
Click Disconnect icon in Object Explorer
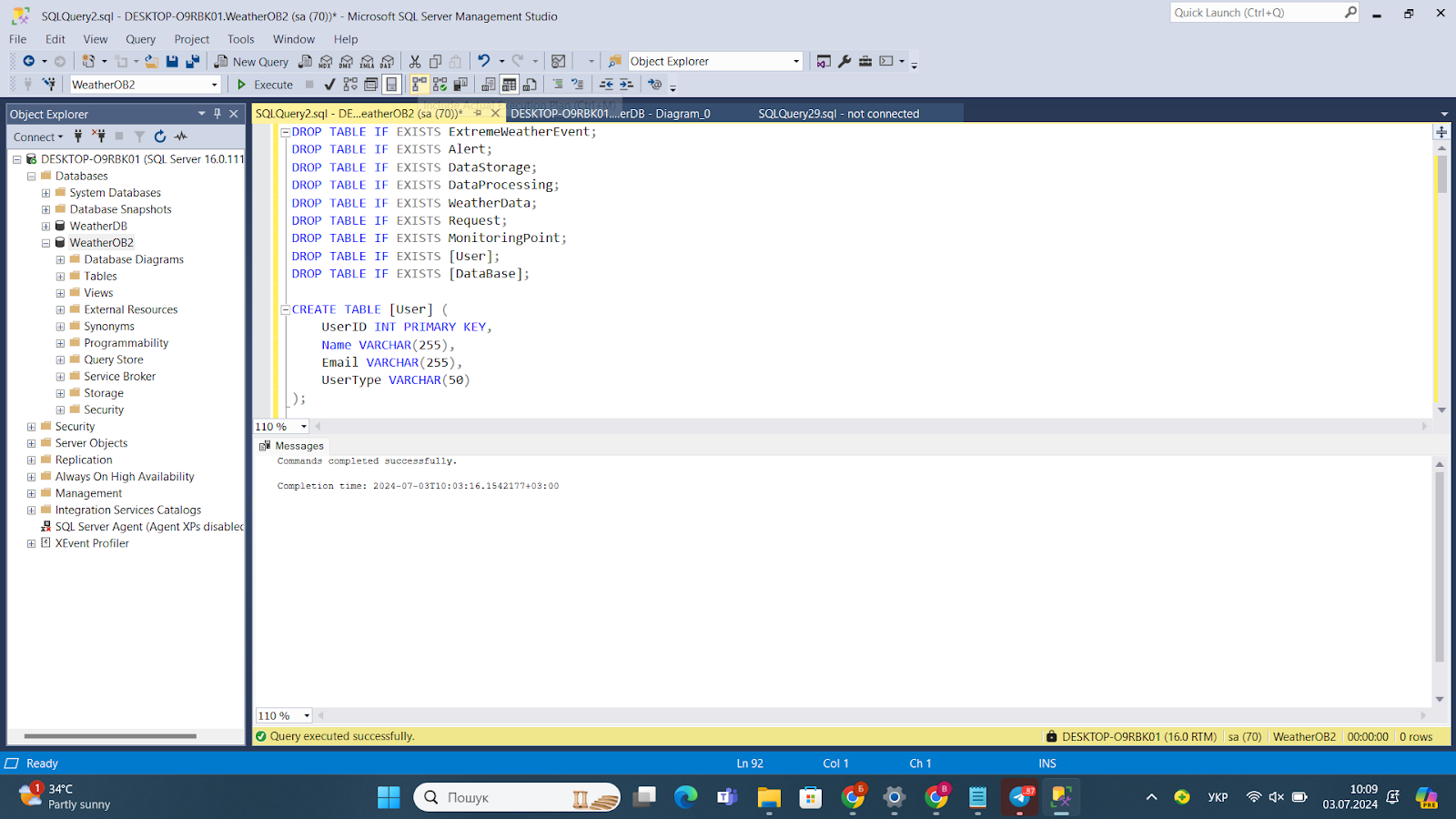coord(98,136)
